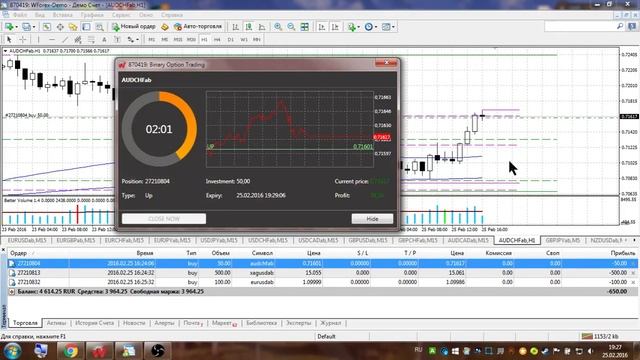Select the Horizontal Line drawing tool
This screenshot has width=640, height=360.
tap(52, 40)
